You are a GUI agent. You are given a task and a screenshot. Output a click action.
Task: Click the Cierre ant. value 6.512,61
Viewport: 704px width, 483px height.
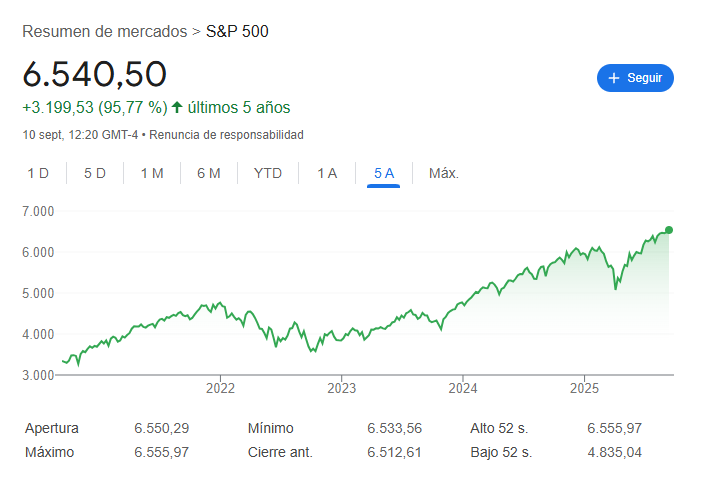coord(395,452)
